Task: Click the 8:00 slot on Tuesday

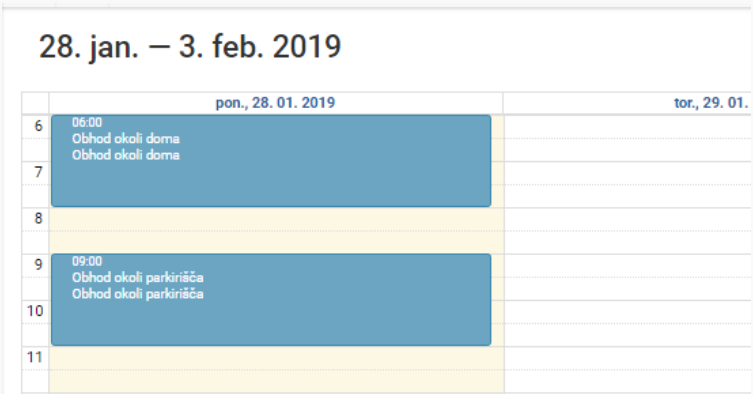Action: [x=628, y=220]
